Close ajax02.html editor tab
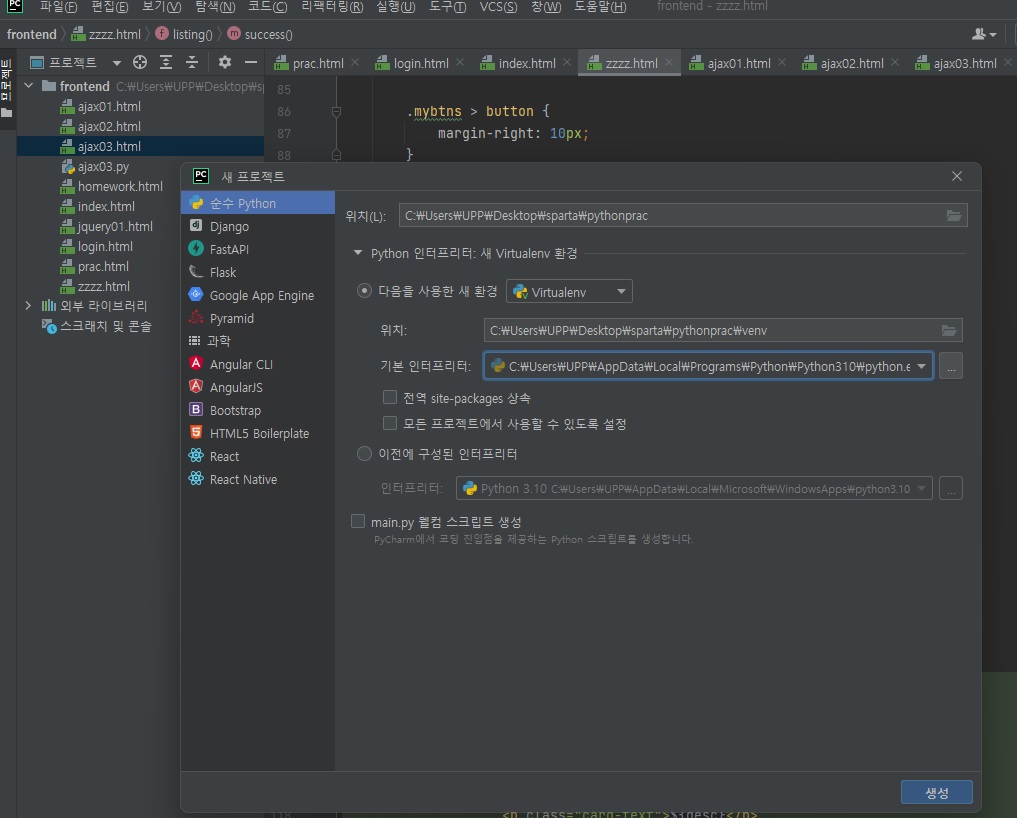 point(895,62)
